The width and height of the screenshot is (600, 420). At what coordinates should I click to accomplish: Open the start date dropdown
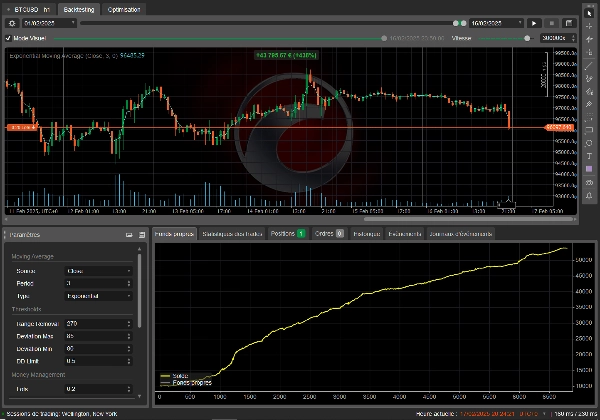coord(49,23)
